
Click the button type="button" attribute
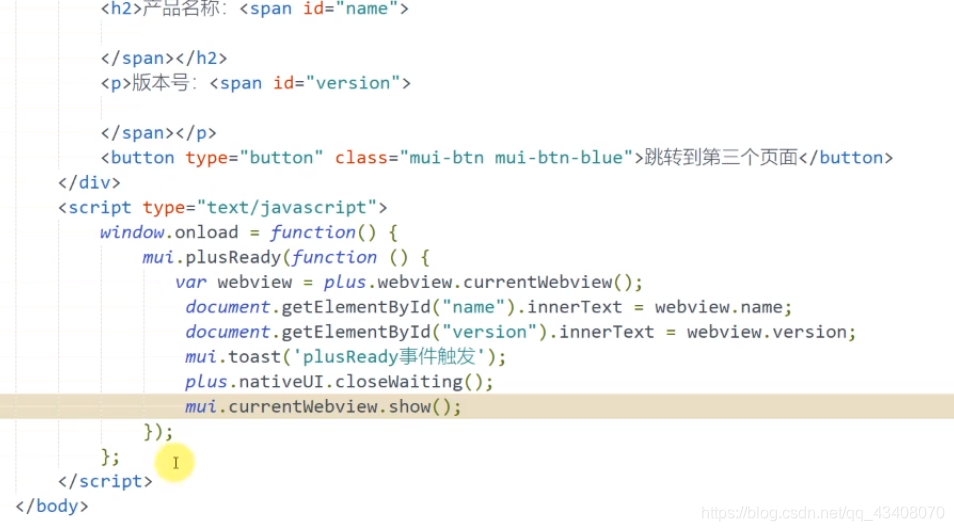[254, 158]
